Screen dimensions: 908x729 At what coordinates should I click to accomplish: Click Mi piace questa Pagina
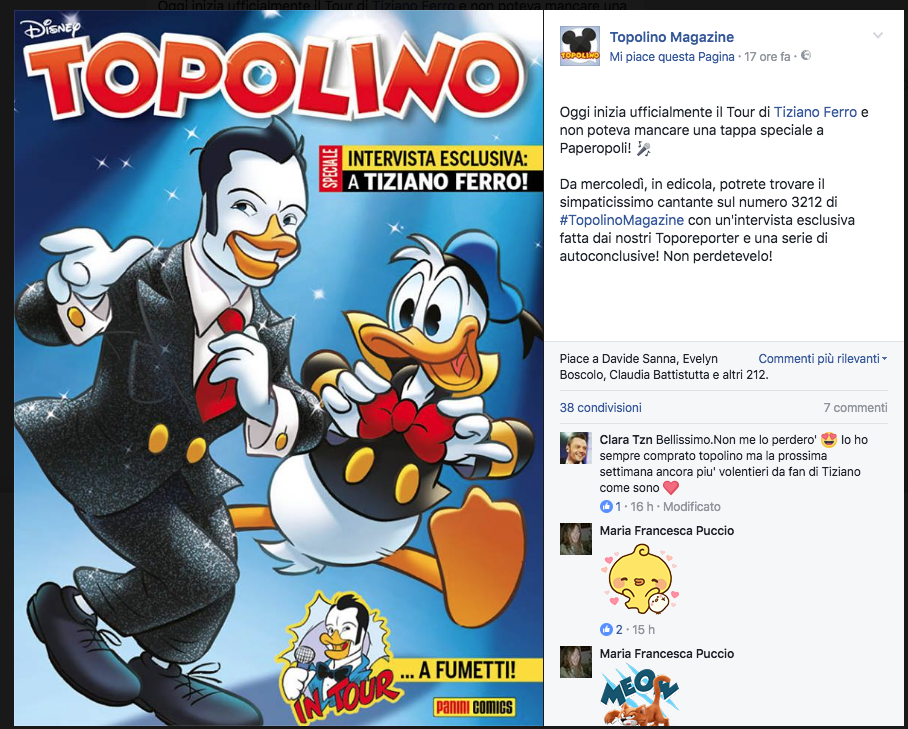click(672, 57)
